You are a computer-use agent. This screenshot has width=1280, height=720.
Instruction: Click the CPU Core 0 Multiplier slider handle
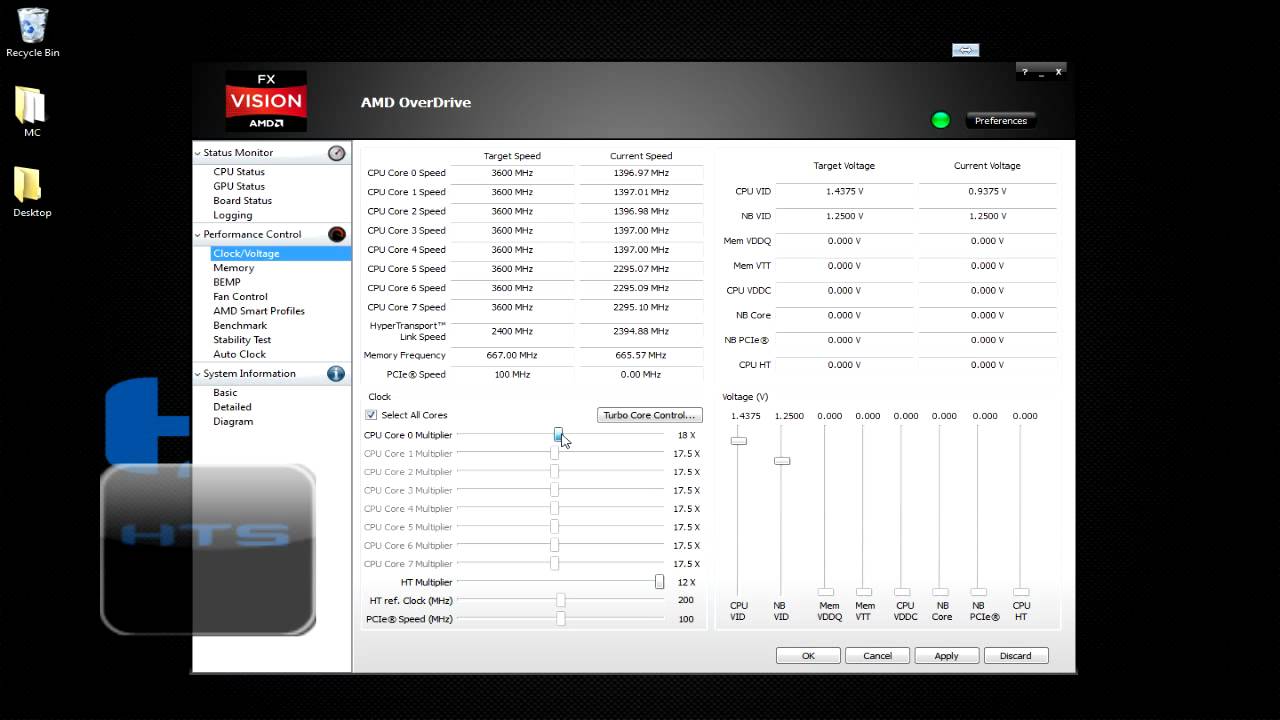click(x=558, y=435)
